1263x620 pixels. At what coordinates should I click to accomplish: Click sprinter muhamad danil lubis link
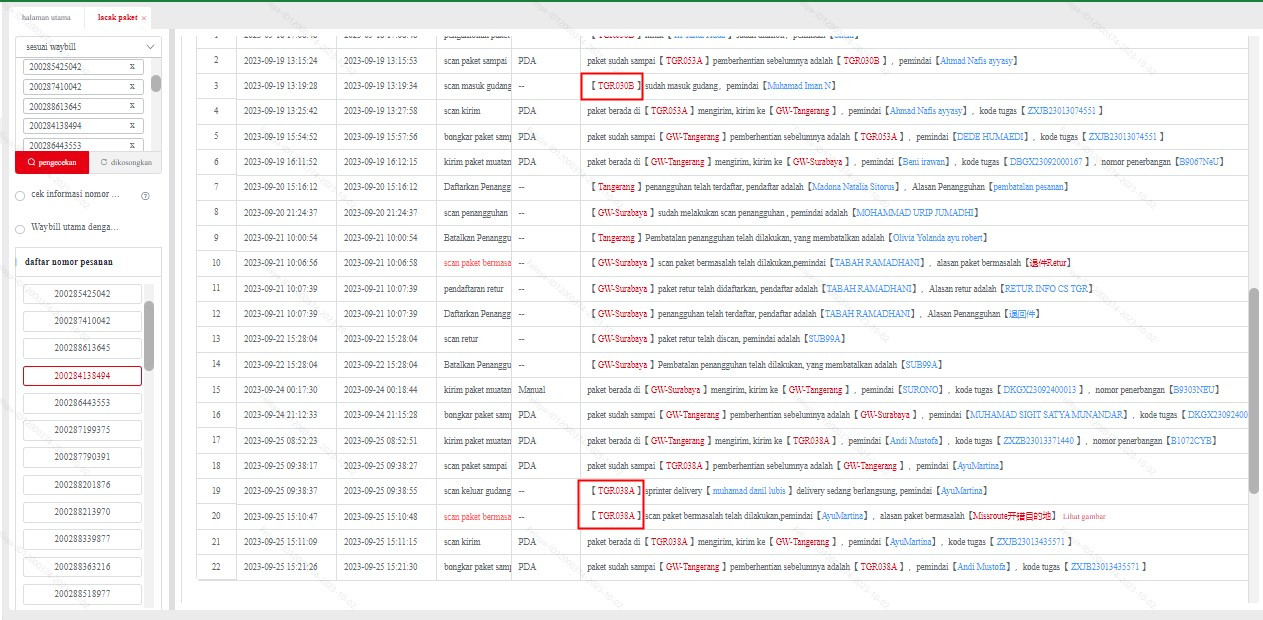[749, 491]
